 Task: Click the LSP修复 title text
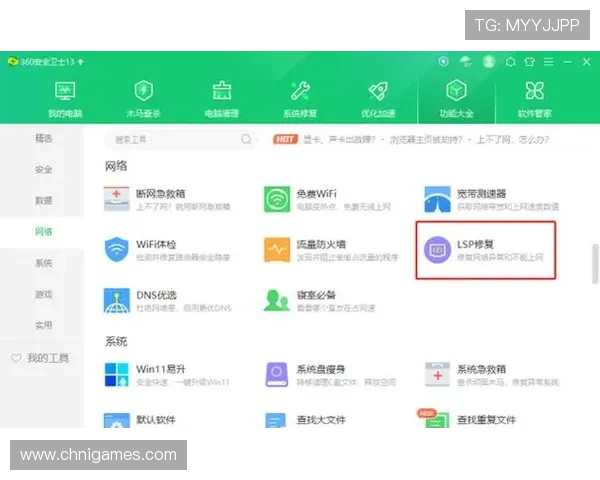point(475,244)
